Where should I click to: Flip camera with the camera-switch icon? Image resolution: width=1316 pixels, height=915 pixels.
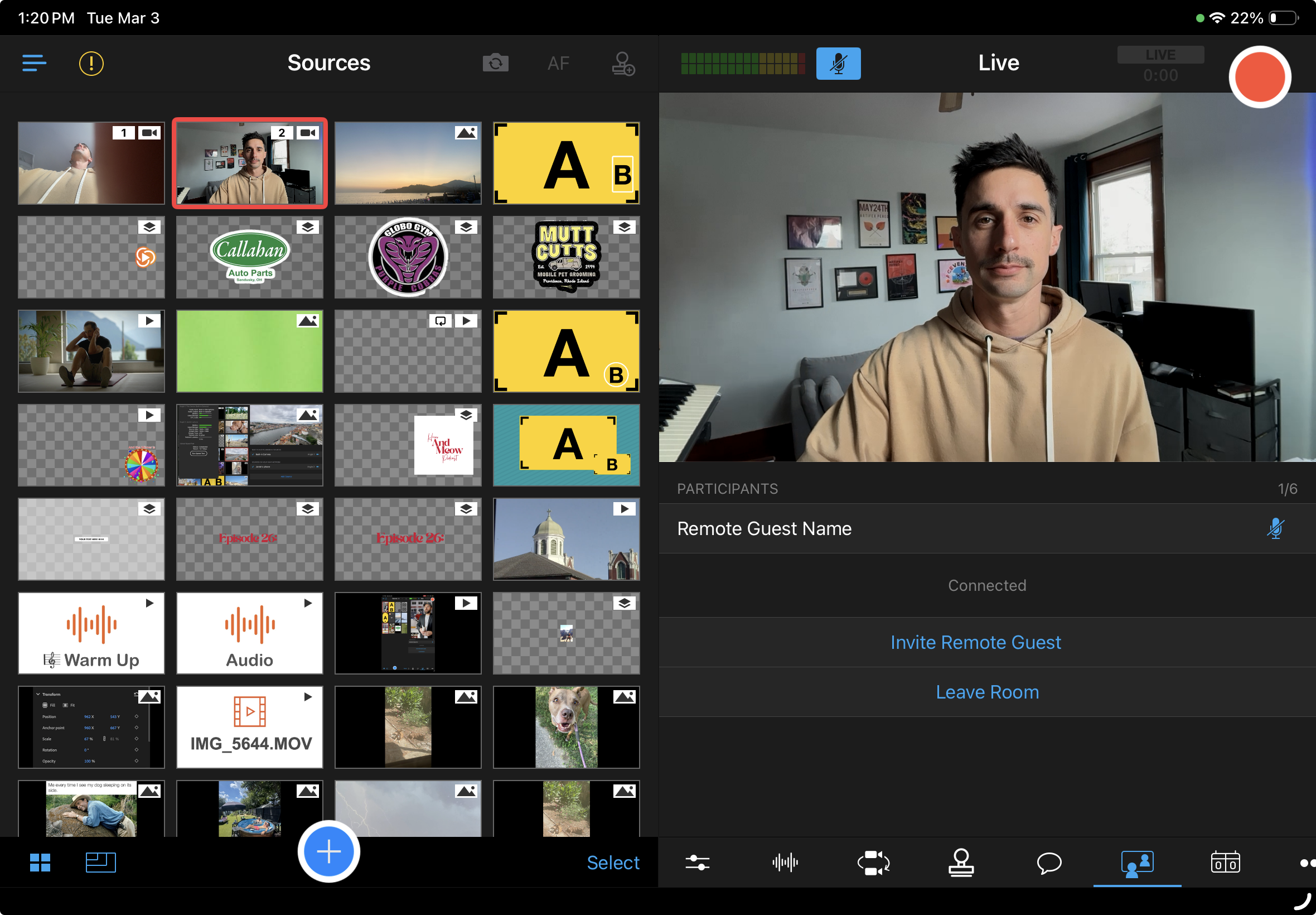coord(496,63)
